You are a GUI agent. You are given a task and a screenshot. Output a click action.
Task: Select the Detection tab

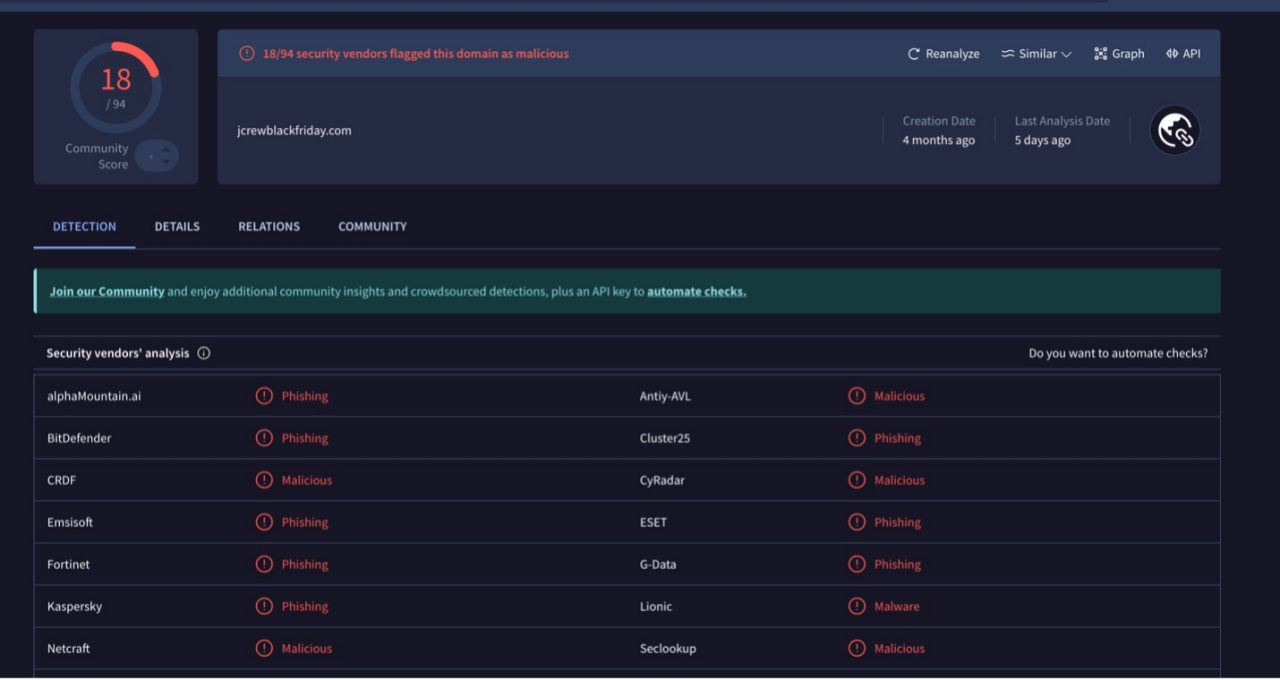click(84, 227)
